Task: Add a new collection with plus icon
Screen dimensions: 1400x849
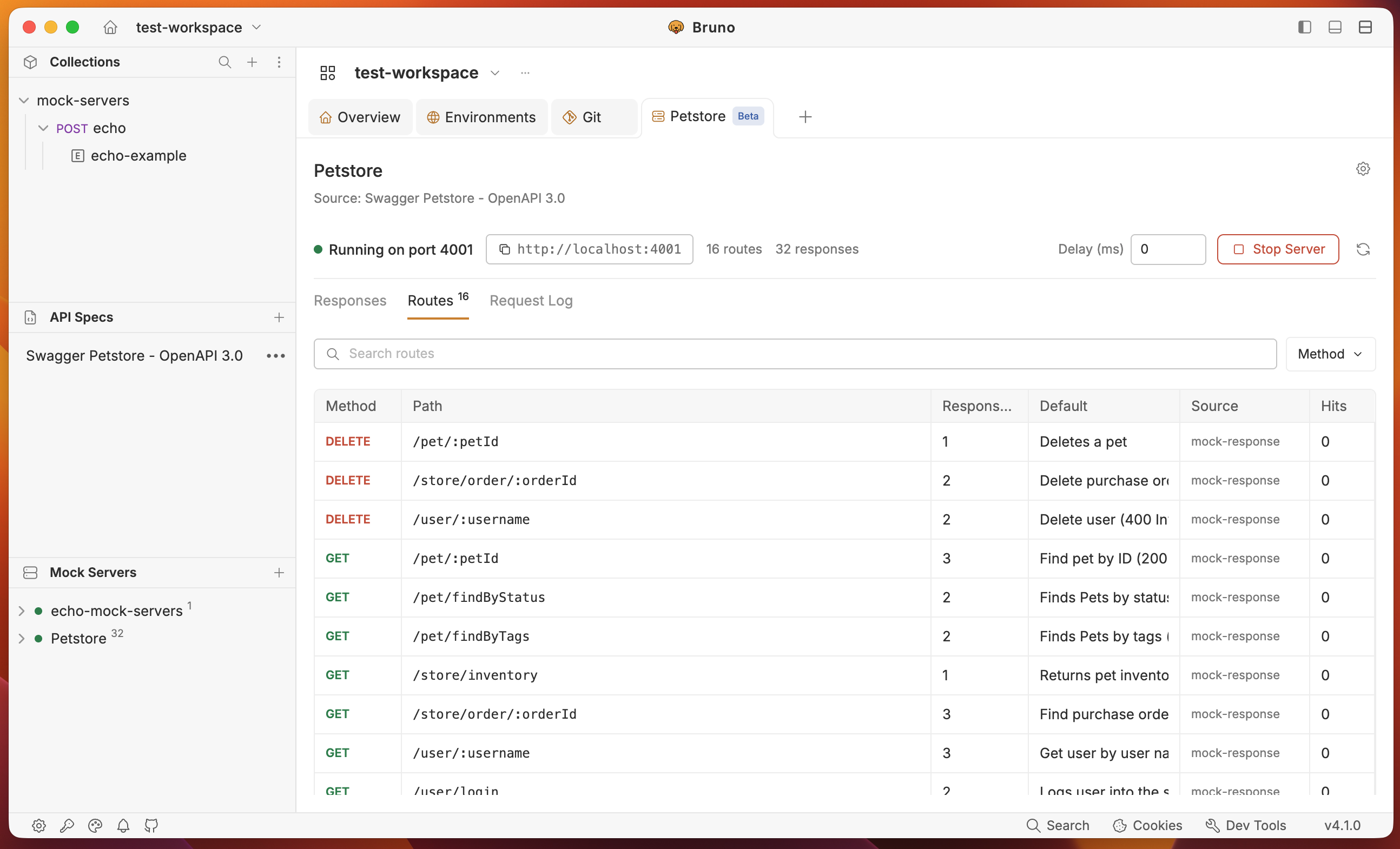Action: 252,62
